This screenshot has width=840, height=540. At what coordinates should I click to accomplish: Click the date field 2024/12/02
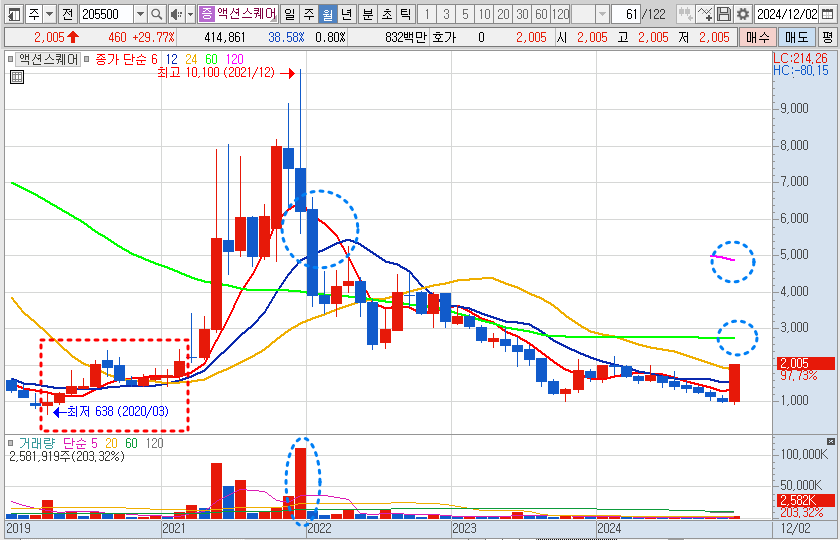(x=787, y=14)
